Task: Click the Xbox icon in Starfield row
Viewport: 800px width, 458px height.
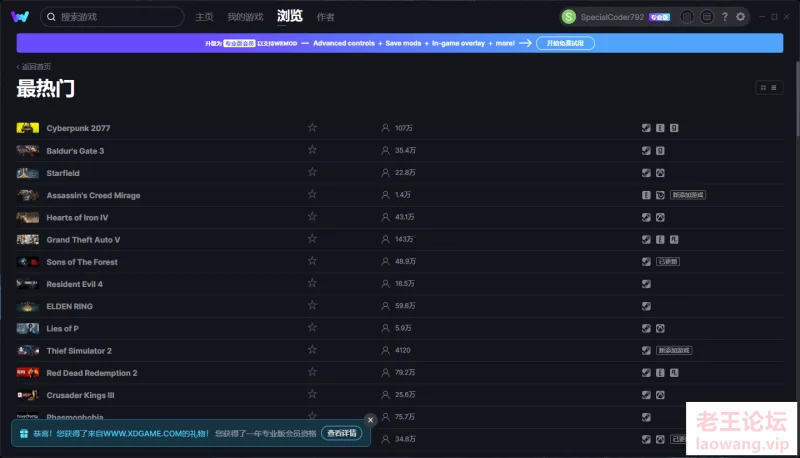Action: click(660, 173)
